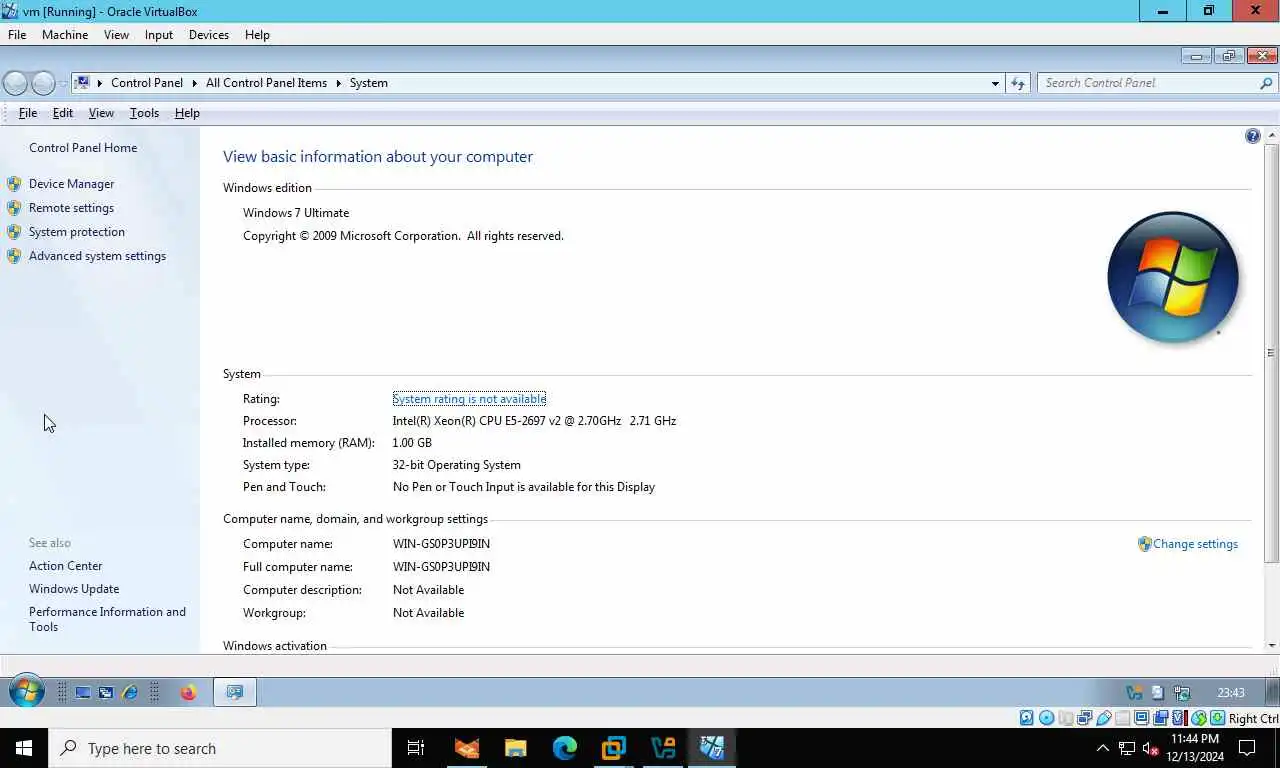Open Microsoft Edge on the host taskbar
The image size is (1280, 768).
[x=565, y=748]
